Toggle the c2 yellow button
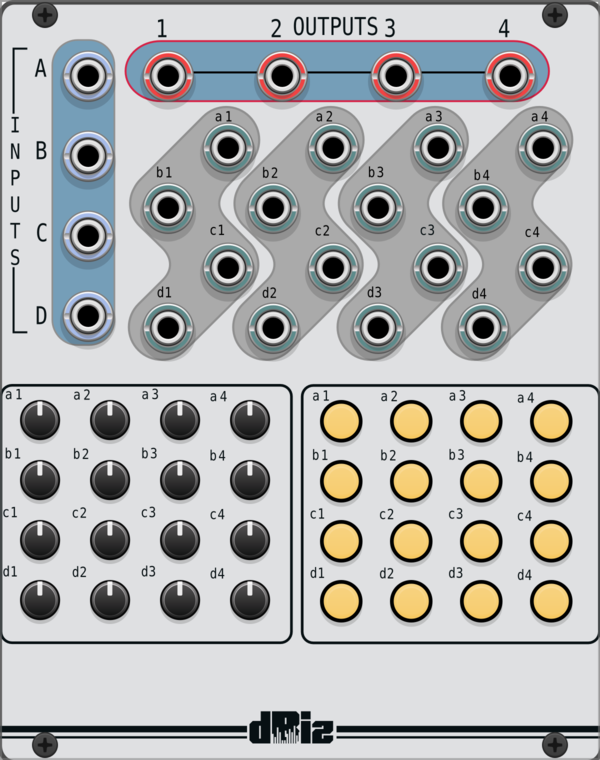This screenshot has width=600, height=760. point(411,541)
